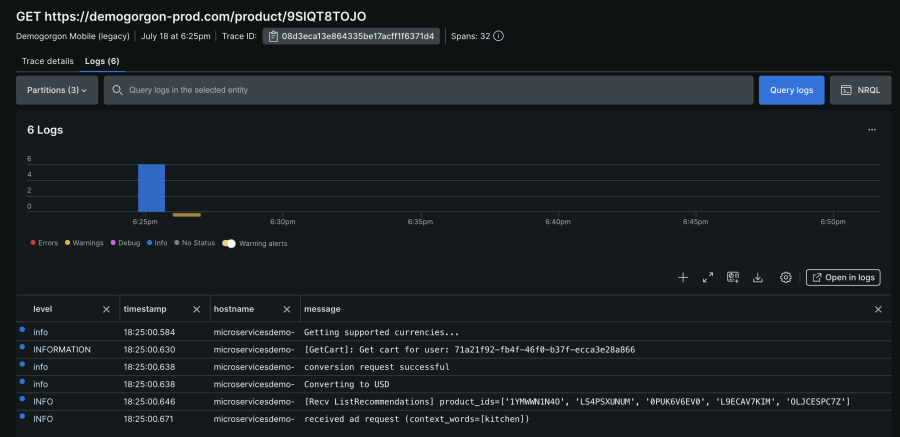This screenshot has width=900, height=437.
Task: Click the 'July 18 at 6:25pm' date text
Action: click(176, 36)
